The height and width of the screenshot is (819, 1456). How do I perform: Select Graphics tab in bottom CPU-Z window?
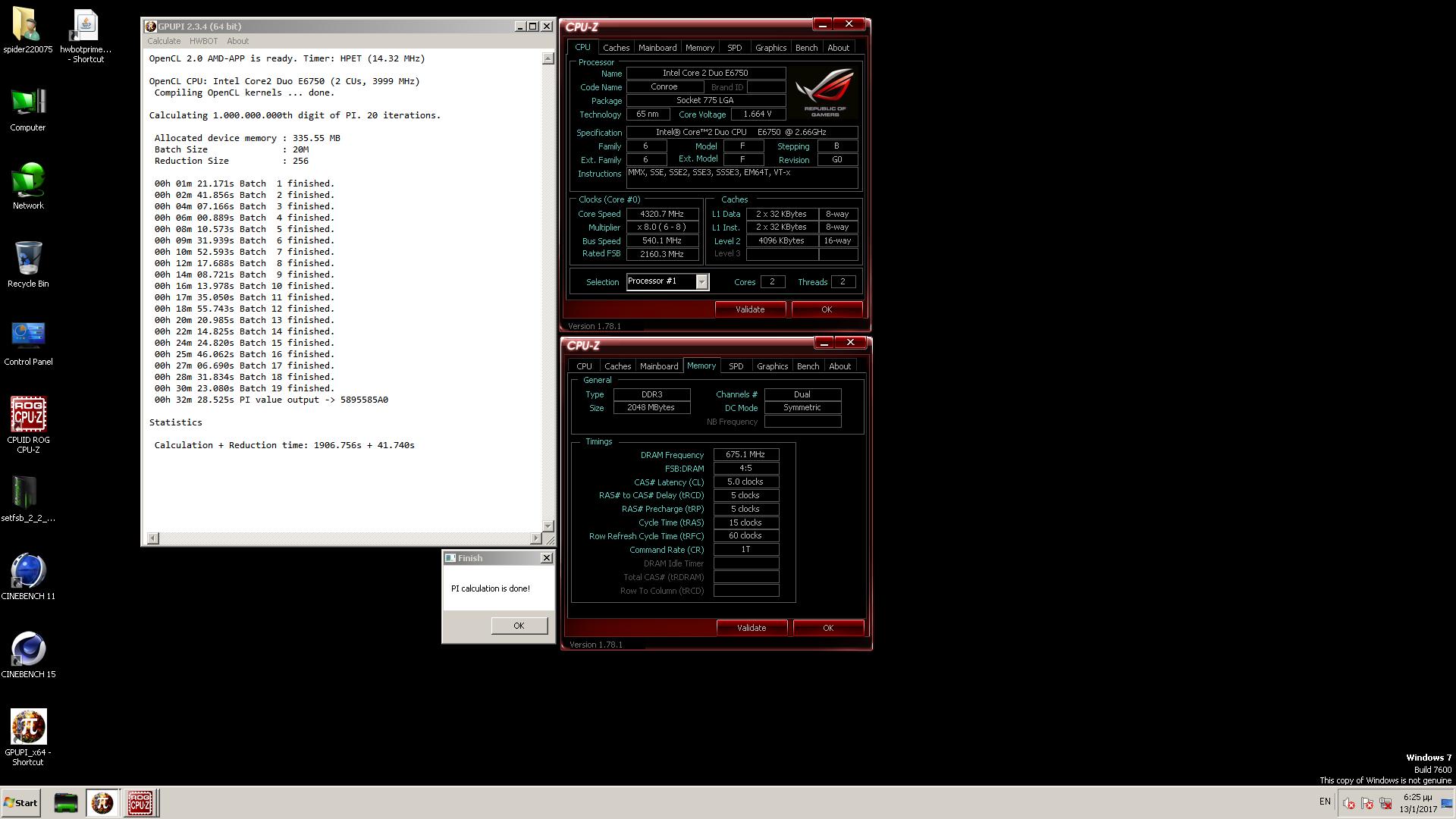coord(772,366)
